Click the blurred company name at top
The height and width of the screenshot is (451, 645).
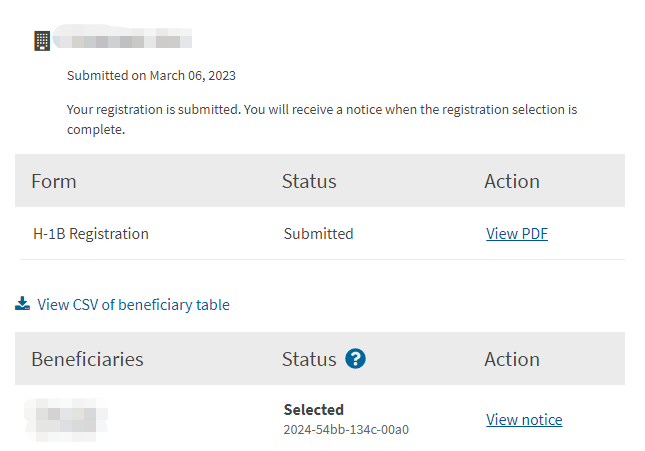pos(123,41)
